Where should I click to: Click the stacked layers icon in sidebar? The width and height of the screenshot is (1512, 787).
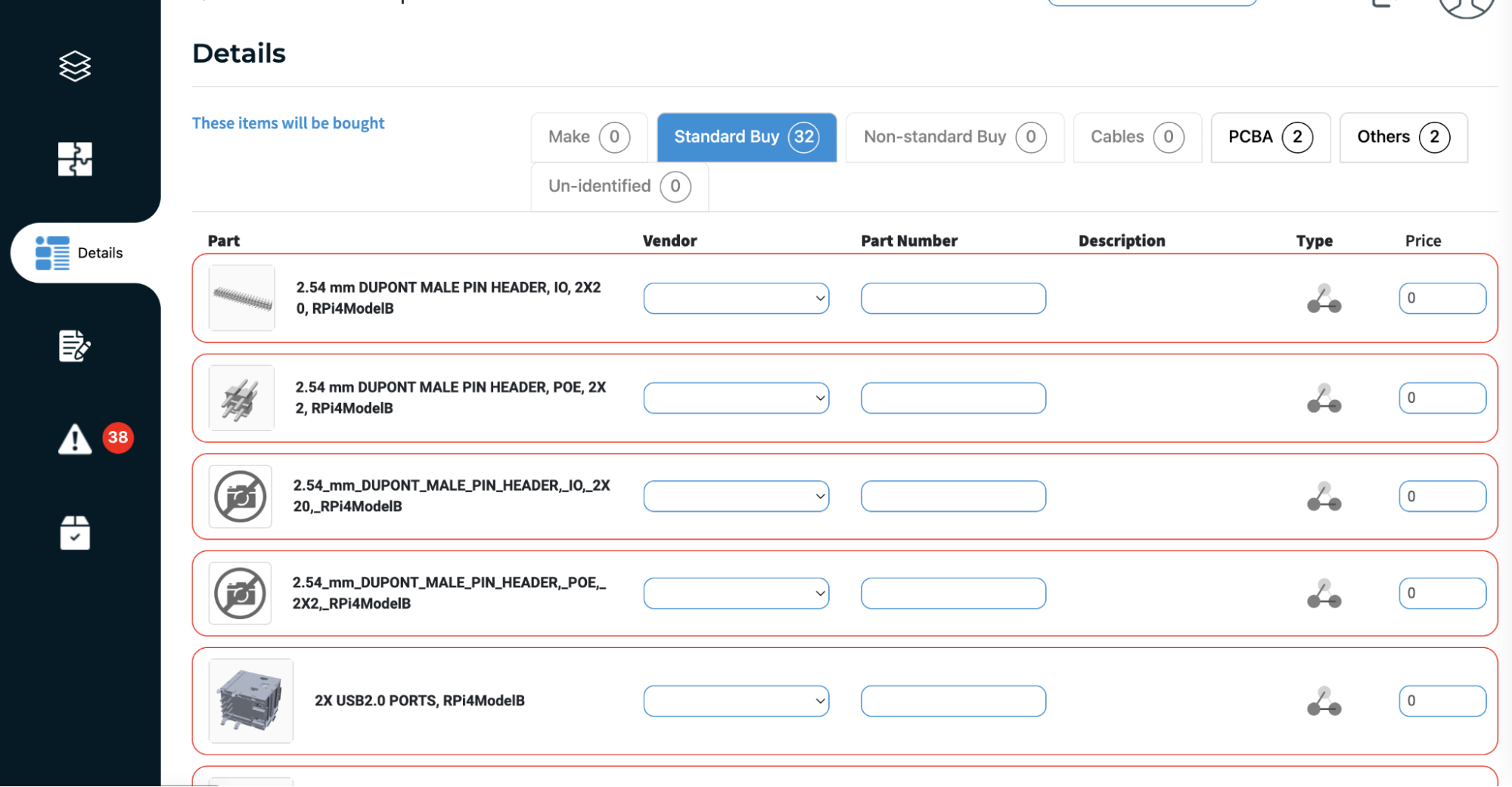tap(75, 67)
